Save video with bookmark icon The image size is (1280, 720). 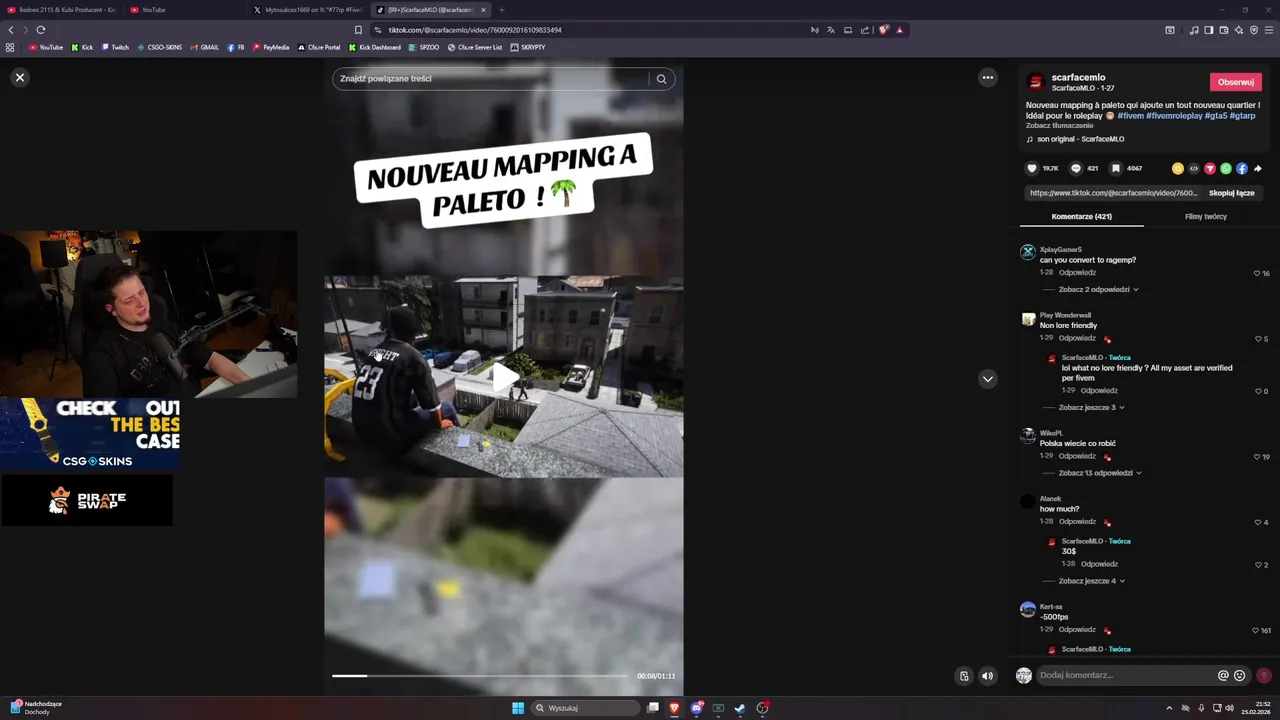coord(1116,168)
